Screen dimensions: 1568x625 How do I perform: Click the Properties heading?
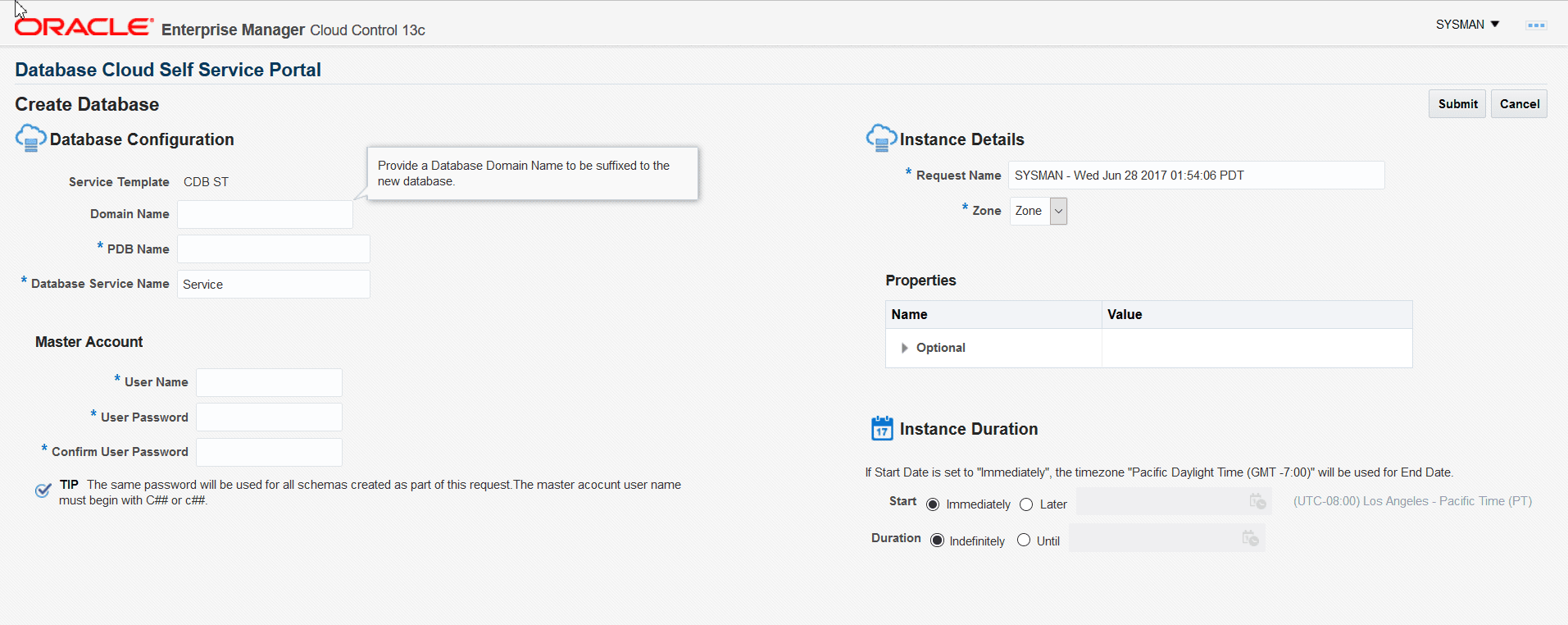click(x=920, y=281)
